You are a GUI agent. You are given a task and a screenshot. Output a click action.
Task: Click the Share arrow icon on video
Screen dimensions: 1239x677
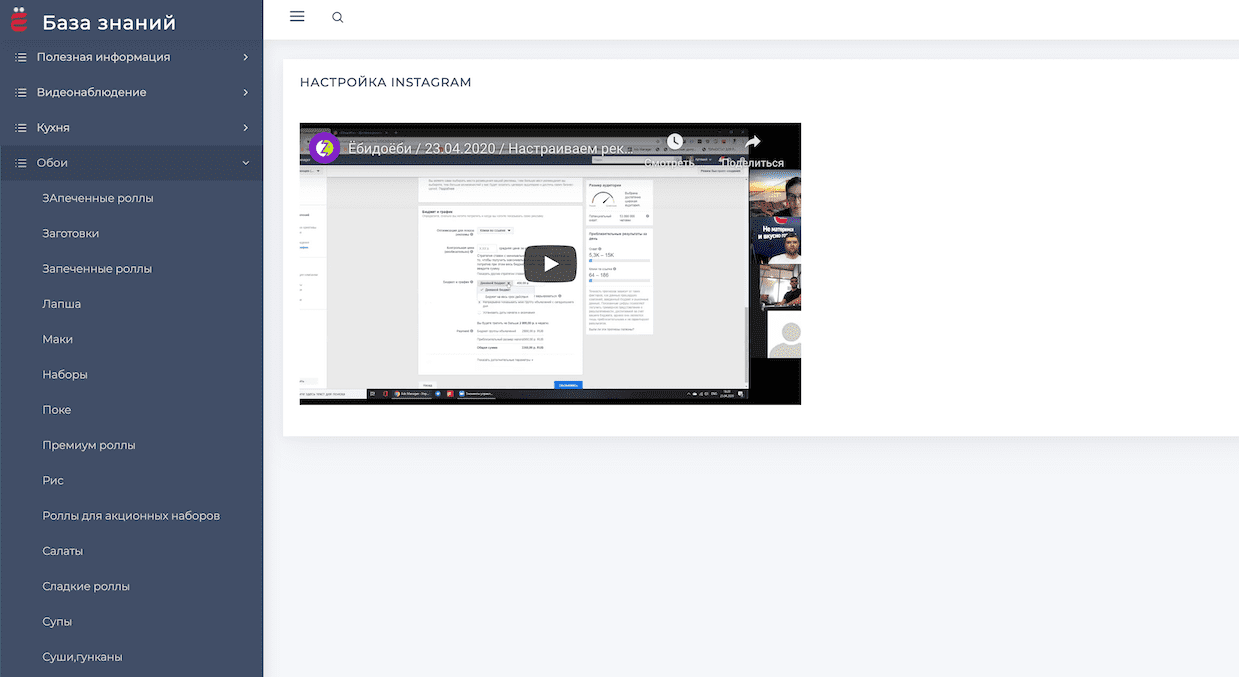point(752,142)
